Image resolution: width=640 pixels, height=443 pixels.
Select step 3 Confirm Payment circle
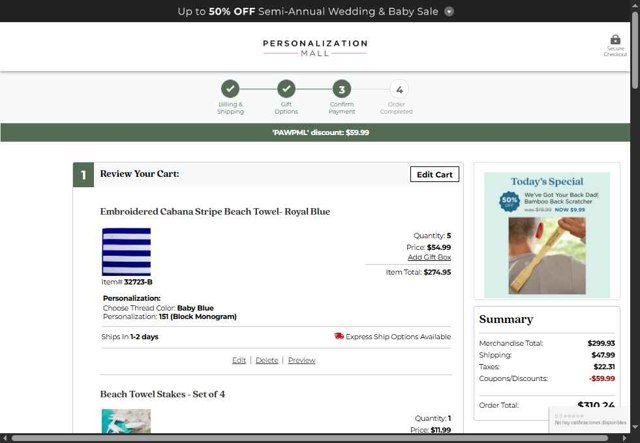pyautogui.click(x=342, y=89)
